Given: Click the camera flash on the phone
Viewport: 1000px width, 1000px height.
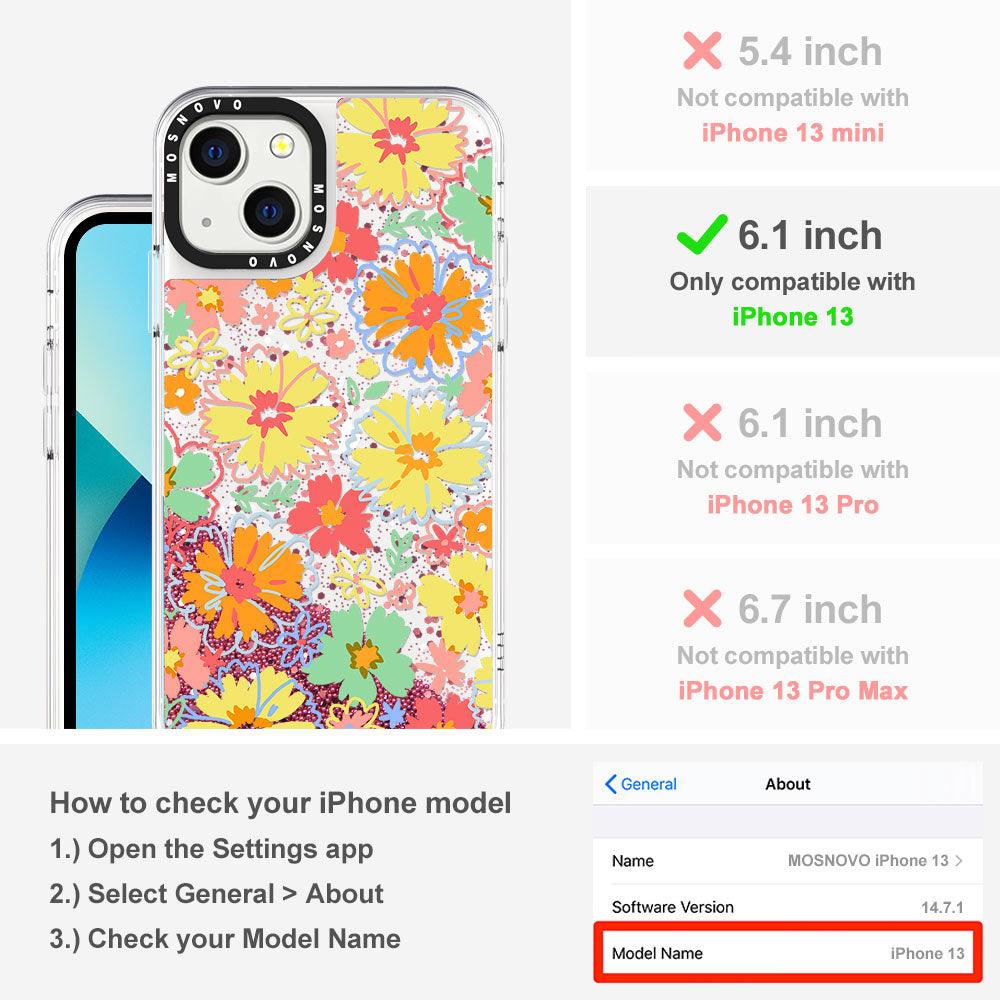Looking at the screenshot, I should [281, 145].
